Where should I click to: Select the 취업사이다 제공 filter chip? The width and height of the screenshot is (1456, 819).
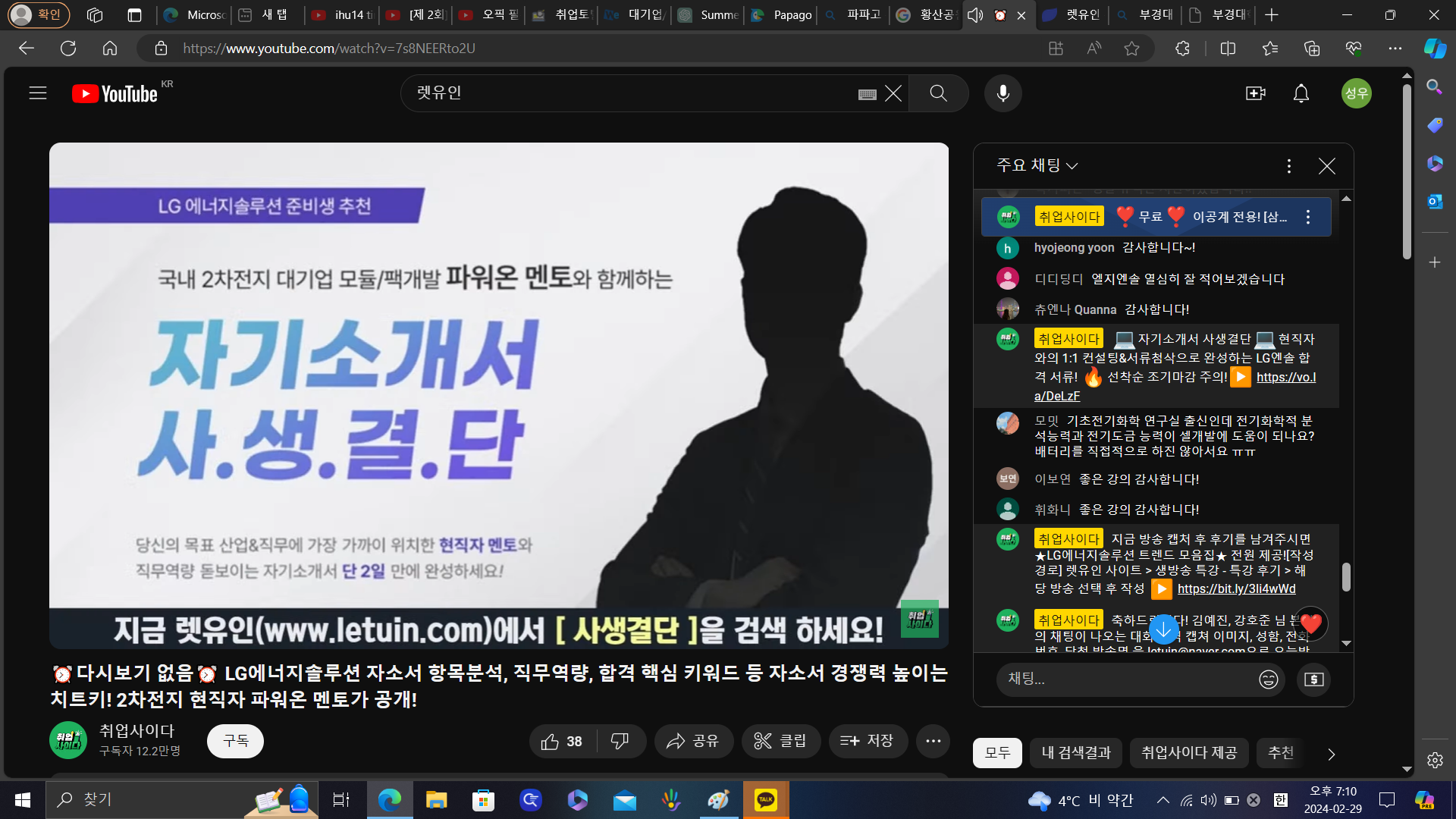tap(1188, 753)
